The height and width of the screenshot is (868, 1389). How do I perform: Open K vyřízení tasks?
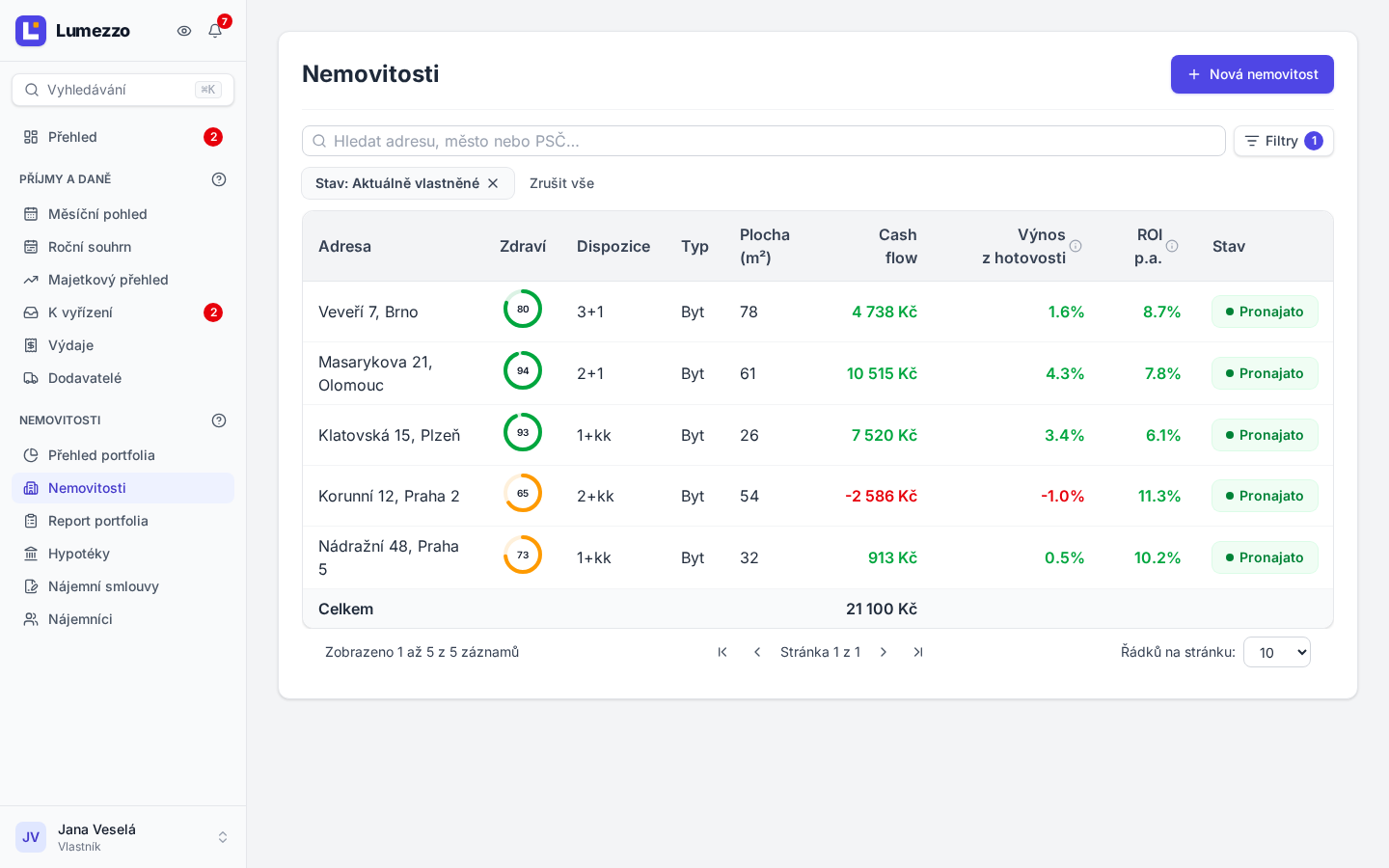123,312
